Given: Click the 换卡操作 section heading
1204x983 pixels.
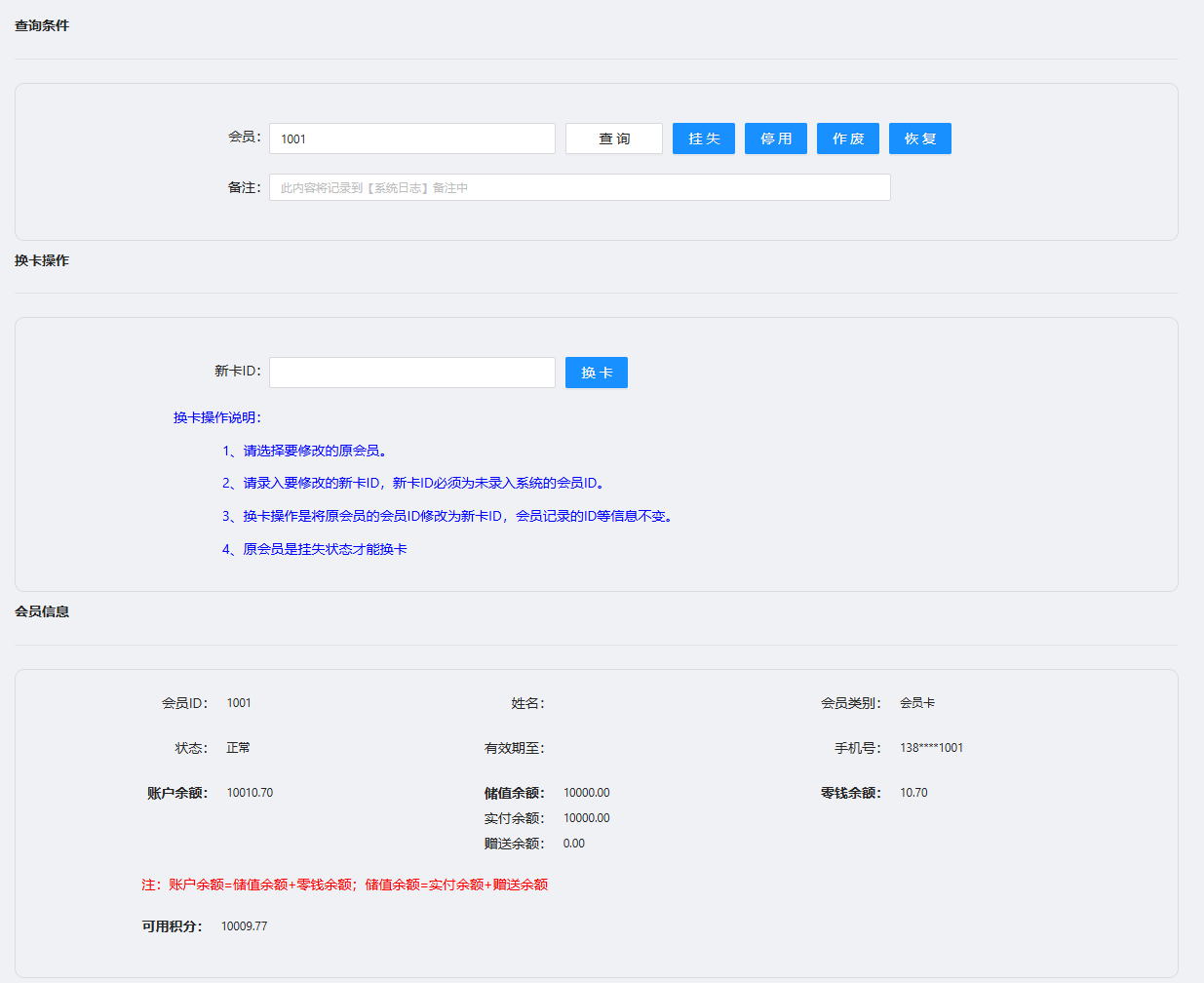Looking at the screenshot, I should pos(42,260).
